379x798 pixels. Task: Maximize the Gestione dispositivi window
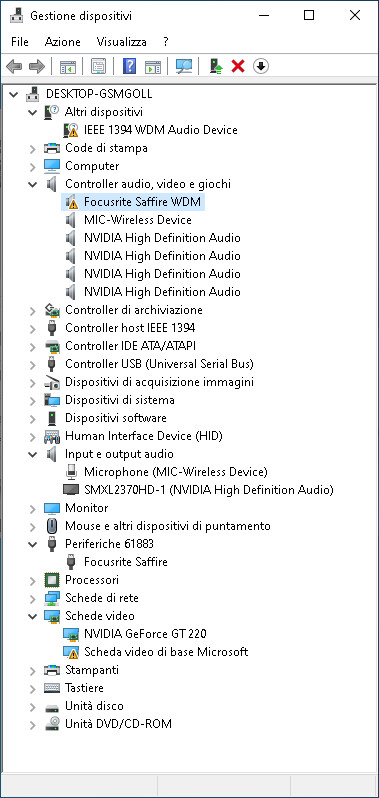click(309, 15)
